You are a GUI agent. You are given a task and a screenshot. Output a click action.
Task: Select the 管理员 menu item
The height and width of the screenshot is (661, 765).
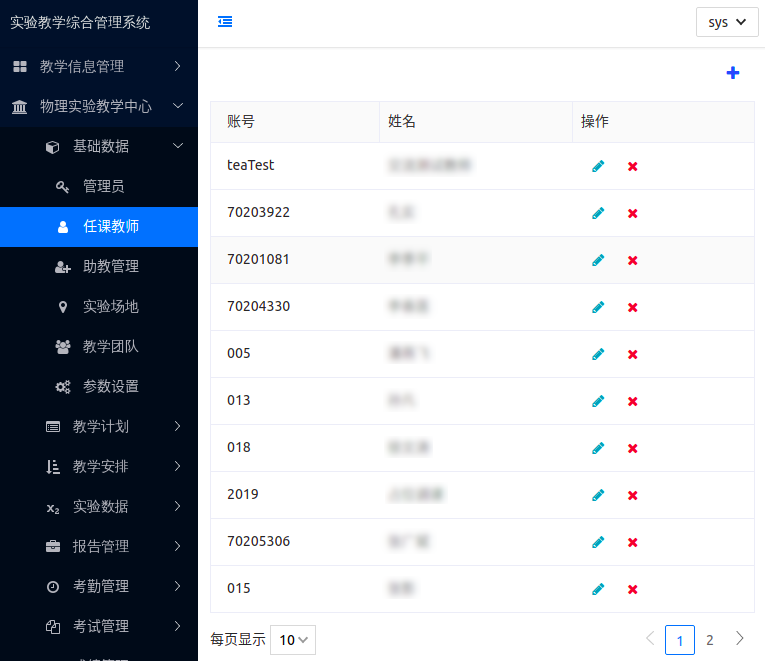(x=103, y=186)
